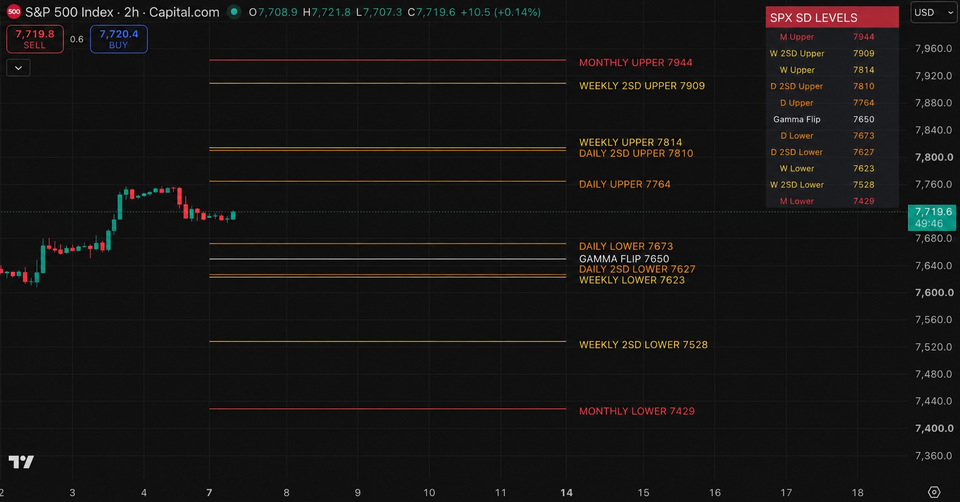
Task: Expand the collapsed legend chevron
Action: (x=18, y=68)
